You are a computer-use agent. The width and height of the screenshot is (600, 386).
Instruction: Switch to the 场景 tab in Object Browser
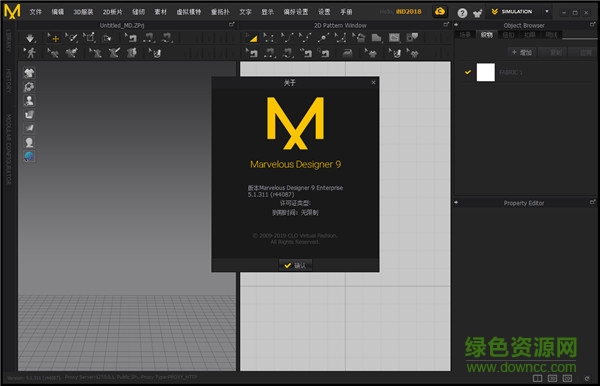click(465, 35)
